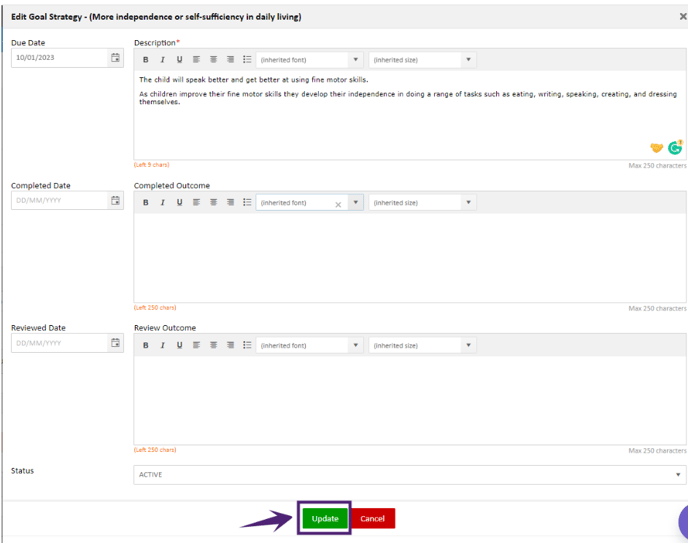Focus the Reviewed Date input field
Image resolution: width=688 pixels, height=543 pixels.
[x=59, y=343]
